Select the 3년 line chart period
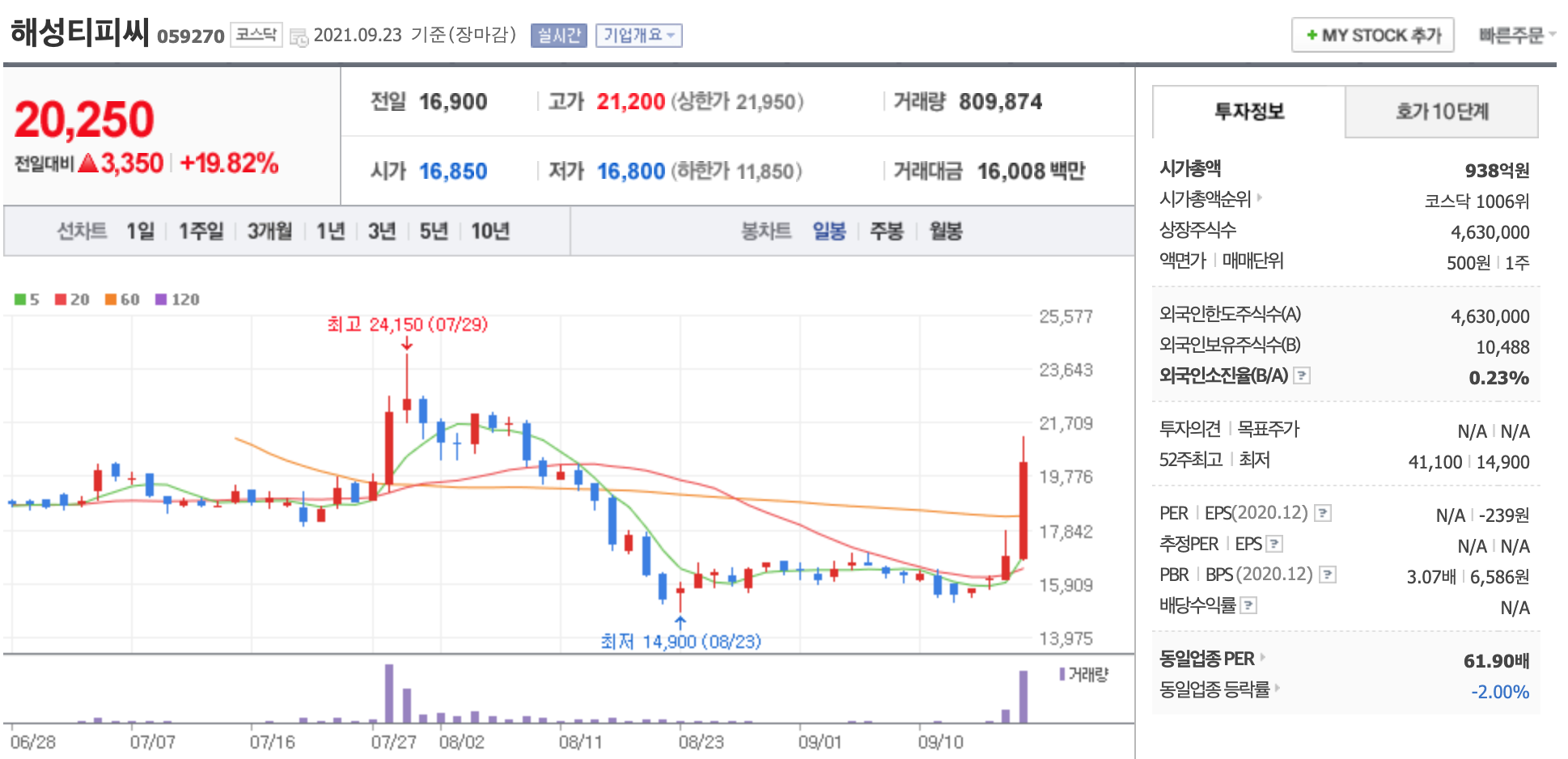 tap(382, 231)
